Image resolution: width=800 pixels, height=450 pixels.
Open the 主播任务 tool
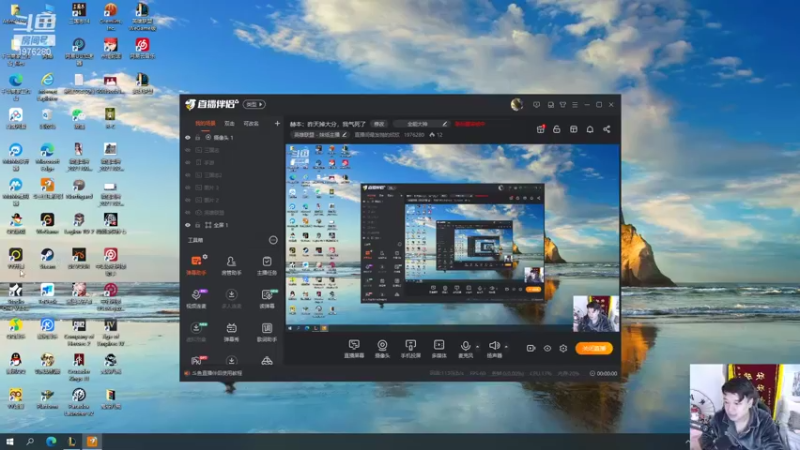(x=266, y=265)
